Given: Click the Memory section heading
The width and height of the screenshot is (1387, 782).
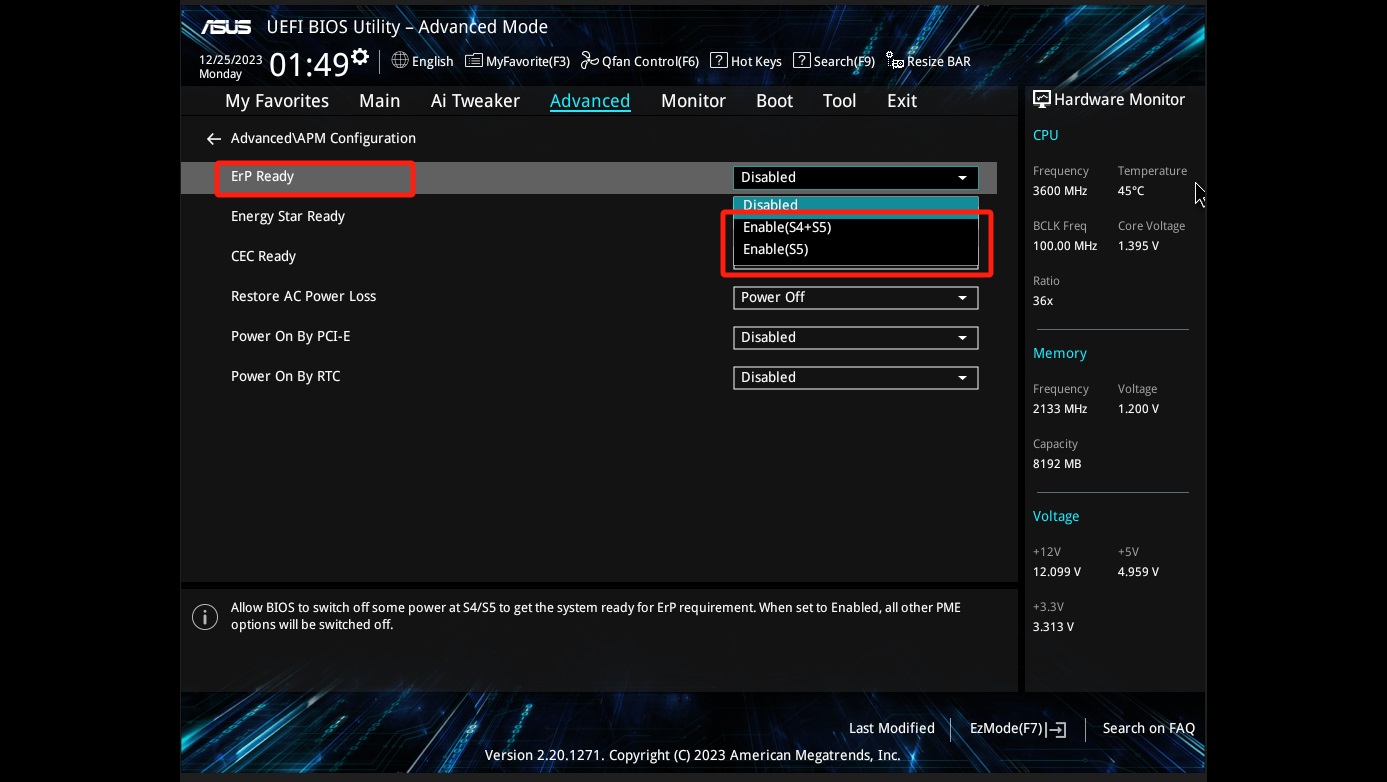Looking at the screenshot, I should tap(1060, 353).
